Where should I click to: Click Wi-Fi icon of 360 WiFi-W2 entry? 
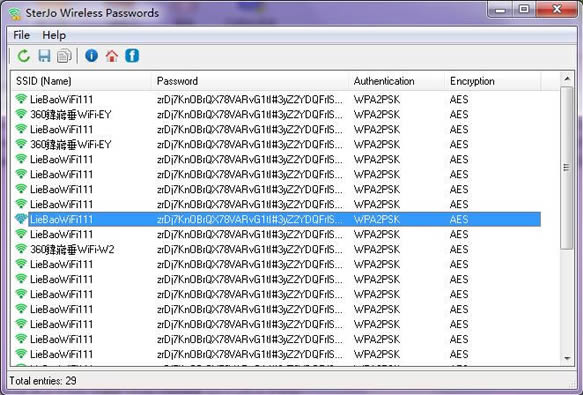[x=21, y=248]
